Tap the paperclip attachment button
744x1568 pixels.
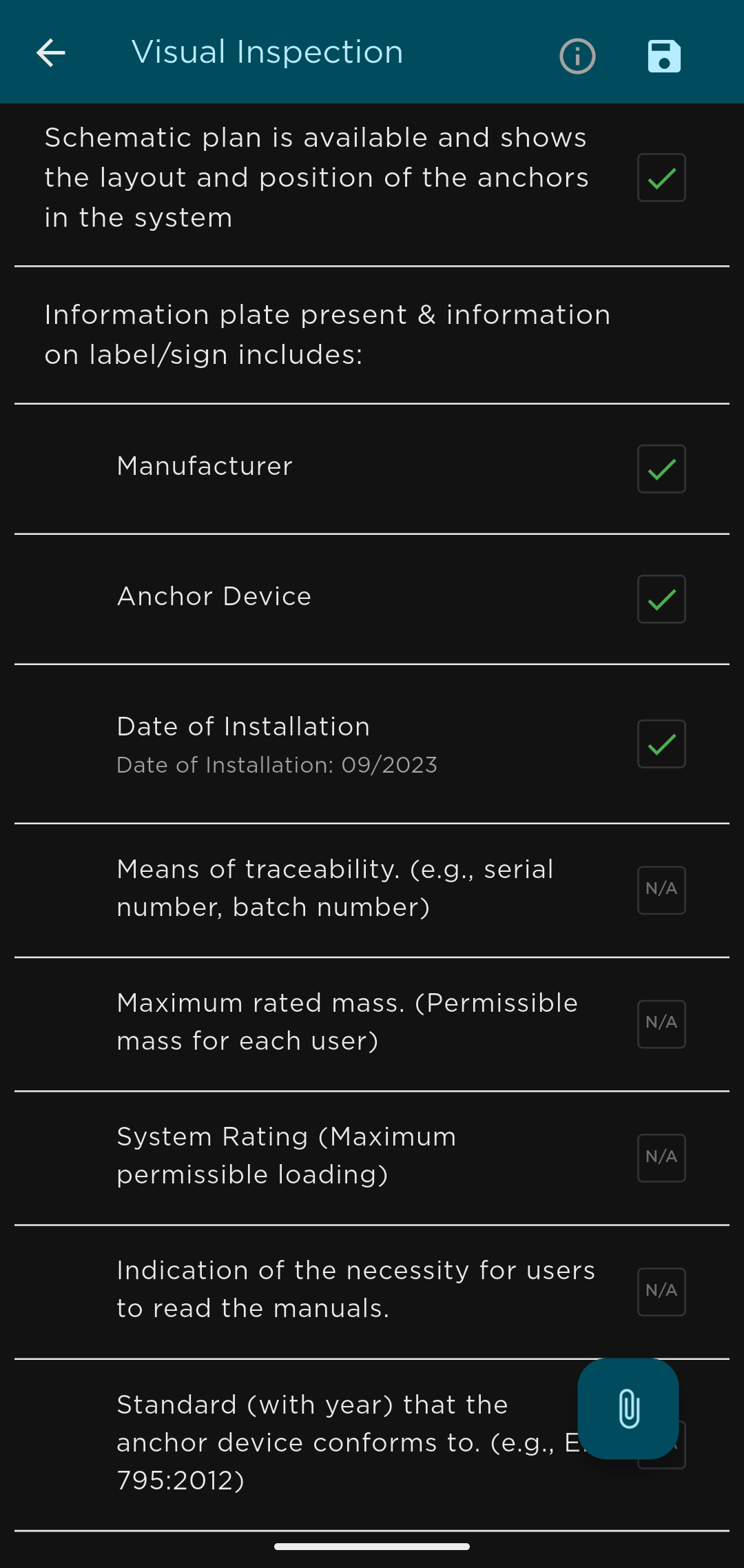(x=628, y=1408)
